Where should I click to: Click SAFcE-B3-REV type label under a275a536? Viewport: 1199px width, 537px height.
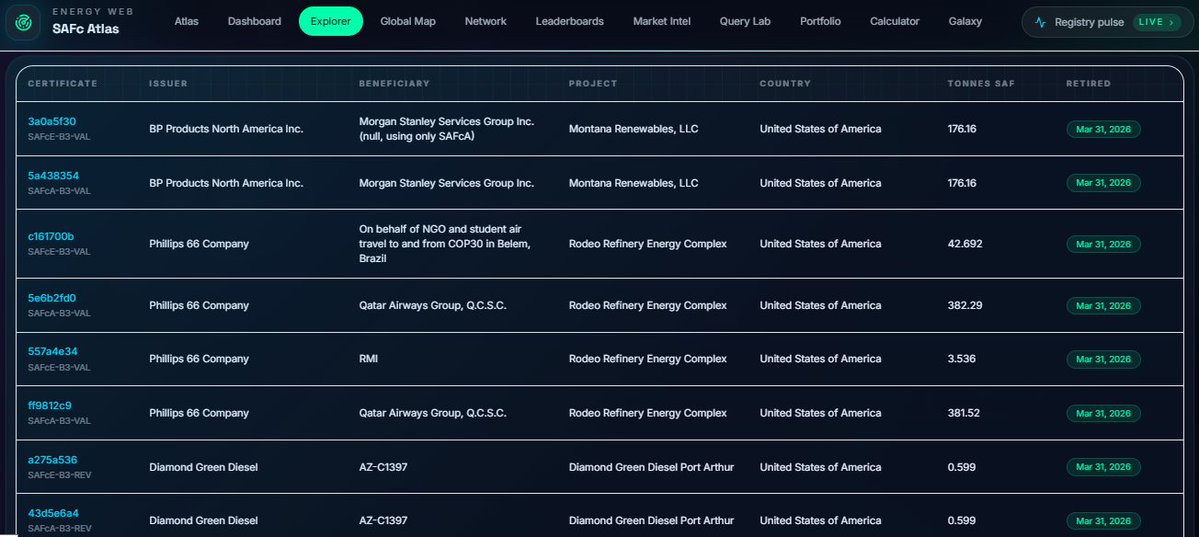point(60,474)
